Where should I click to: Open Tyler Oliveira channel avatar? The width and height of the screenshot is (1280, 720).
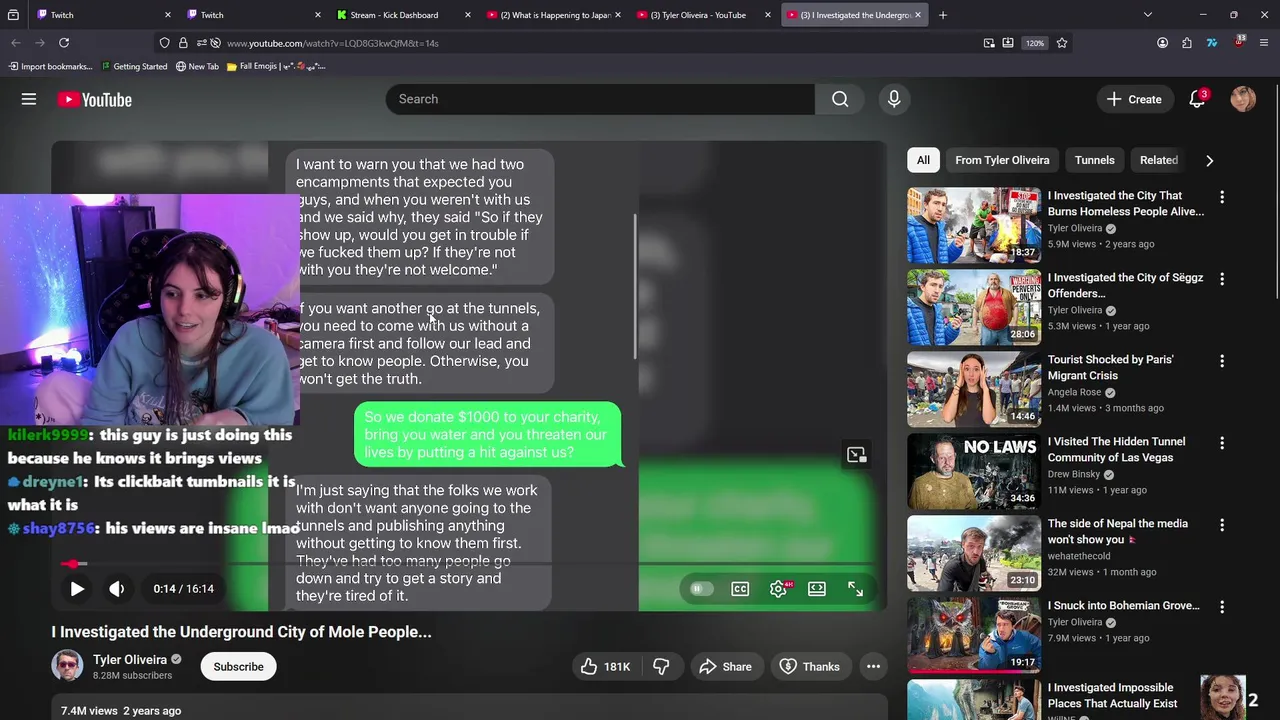pos(67,666)
